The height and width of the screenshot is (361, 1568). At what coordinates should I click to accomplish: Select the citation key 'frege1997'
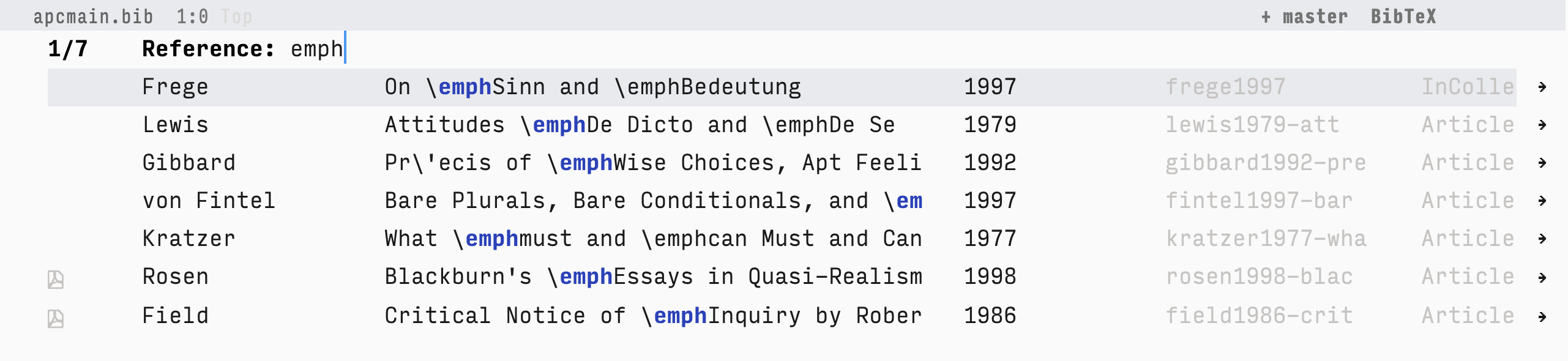tap(1224, 86)
